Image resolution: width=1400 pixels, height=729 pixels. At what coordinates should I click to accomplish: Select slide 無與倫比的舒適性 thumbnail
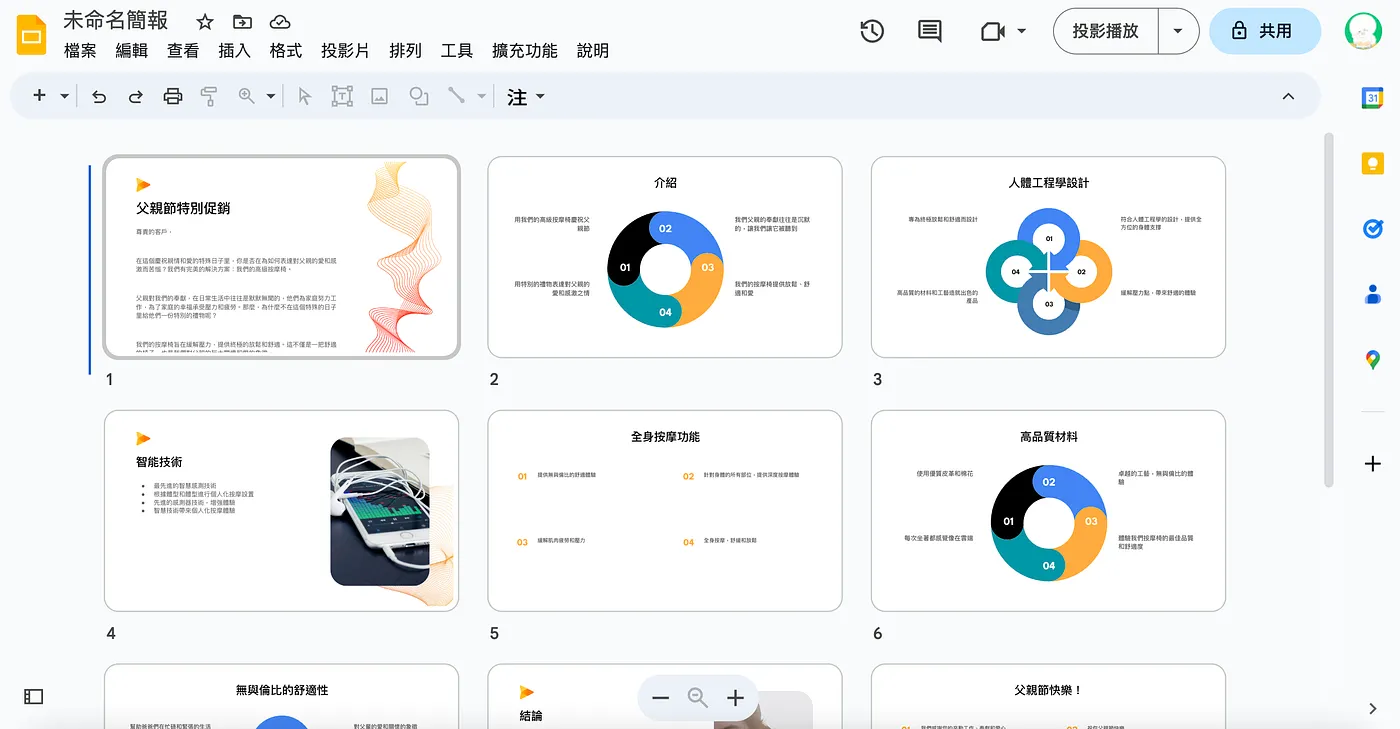point(282,697)
